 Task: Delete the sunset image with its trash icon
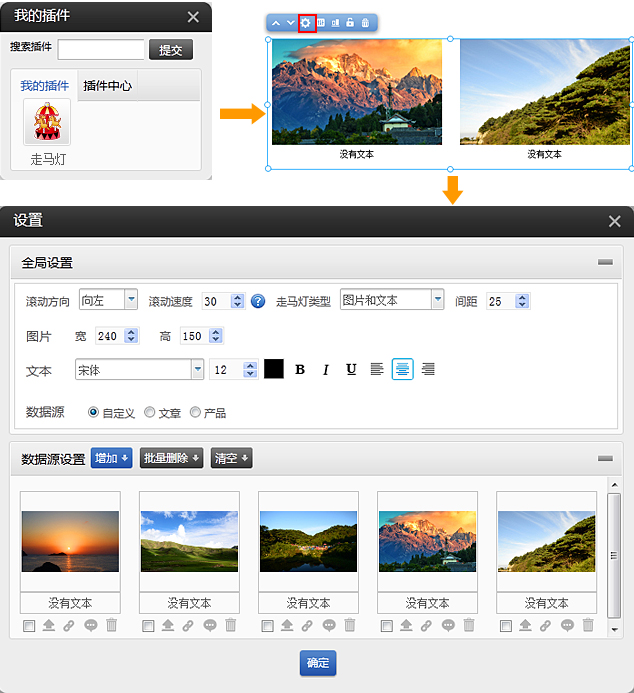(111, 625)
